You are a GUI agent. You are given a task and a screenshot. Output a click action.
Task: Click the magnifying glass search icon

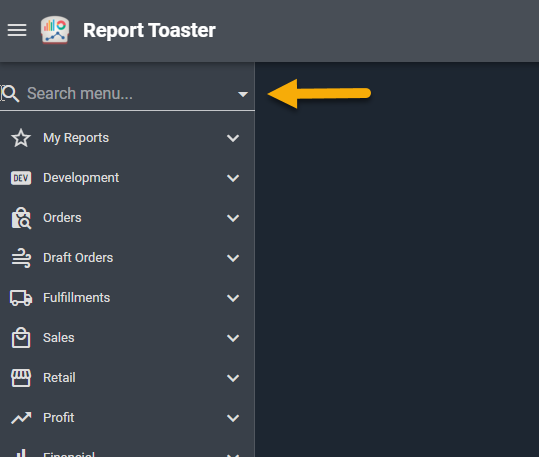[11, 94]
